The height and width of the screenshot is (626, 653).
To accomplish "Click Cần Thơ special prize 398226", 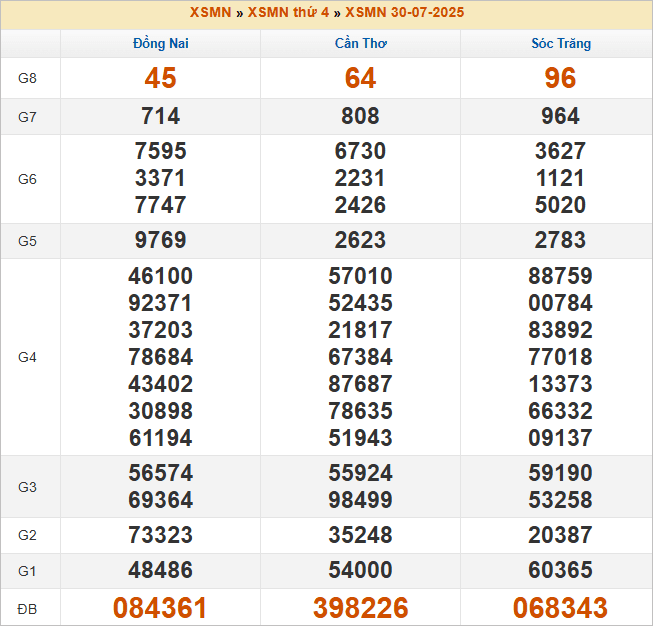I will pos(361,608).
